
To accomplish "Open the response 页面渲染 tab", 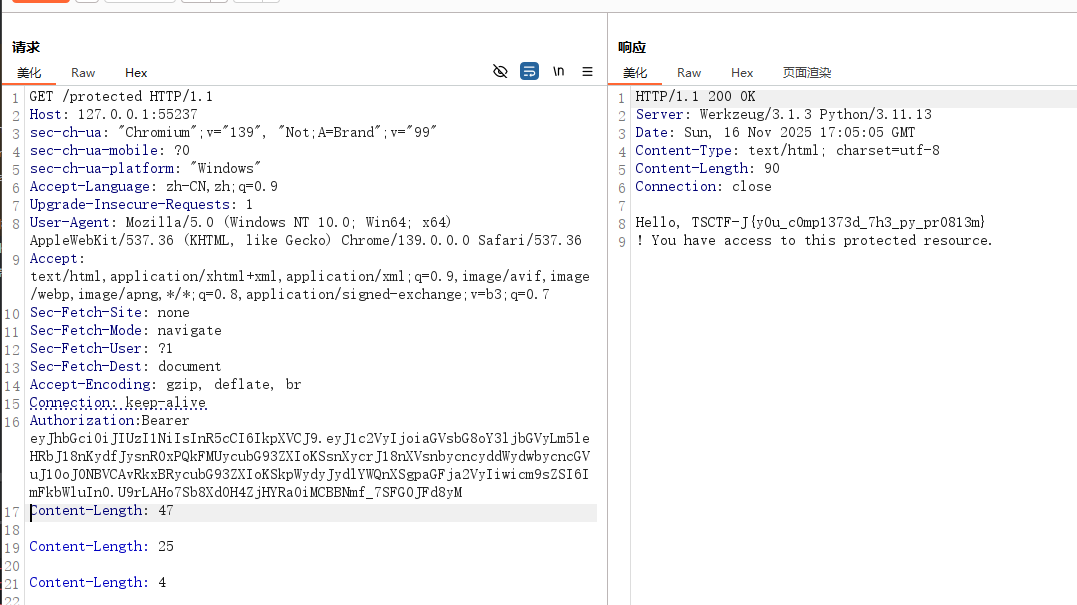I will click(x=807, y=73).
